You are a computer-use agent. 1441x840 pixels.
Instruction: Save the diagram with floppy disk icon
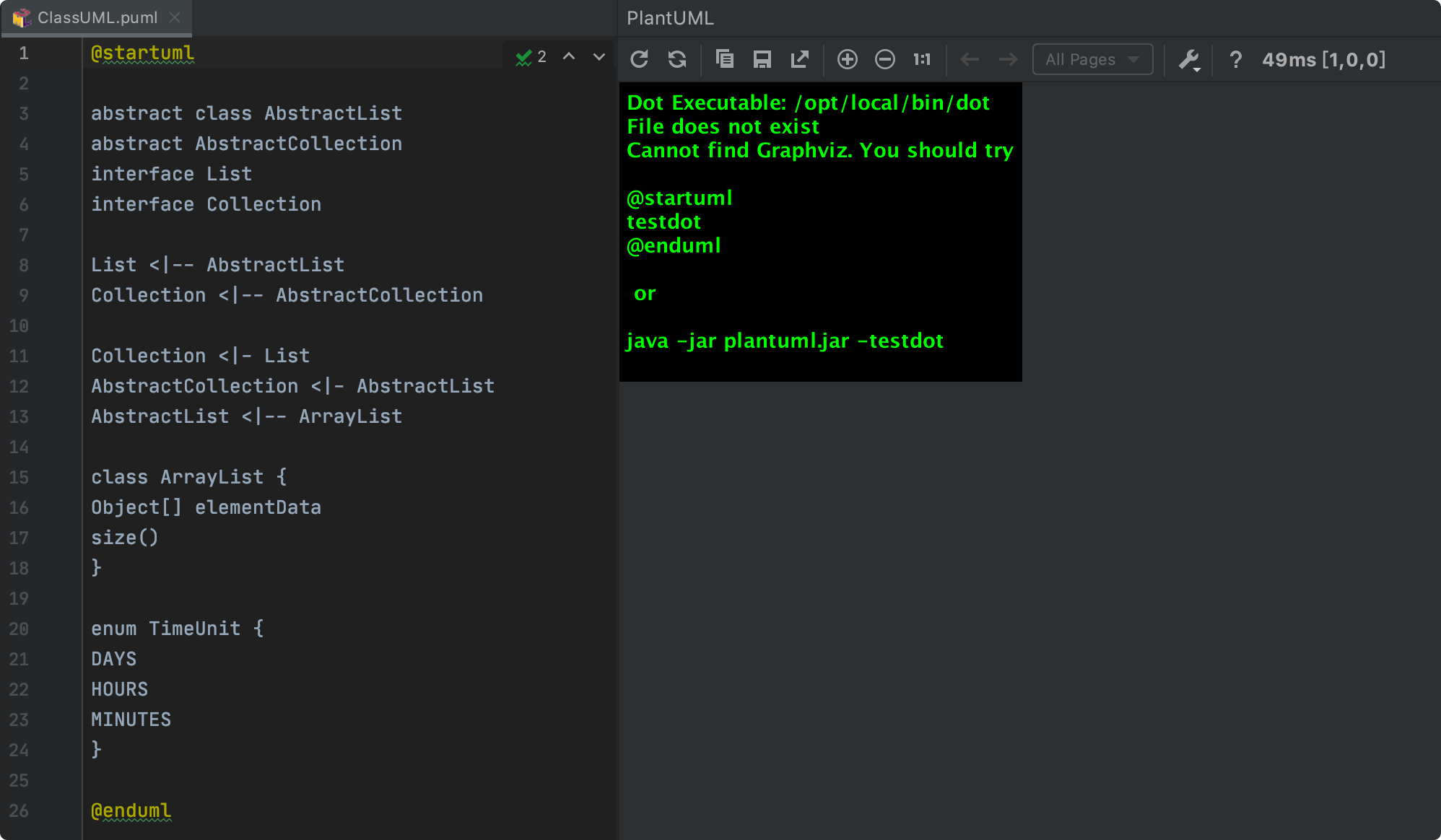pyautogui.click(x=762, y=59)
